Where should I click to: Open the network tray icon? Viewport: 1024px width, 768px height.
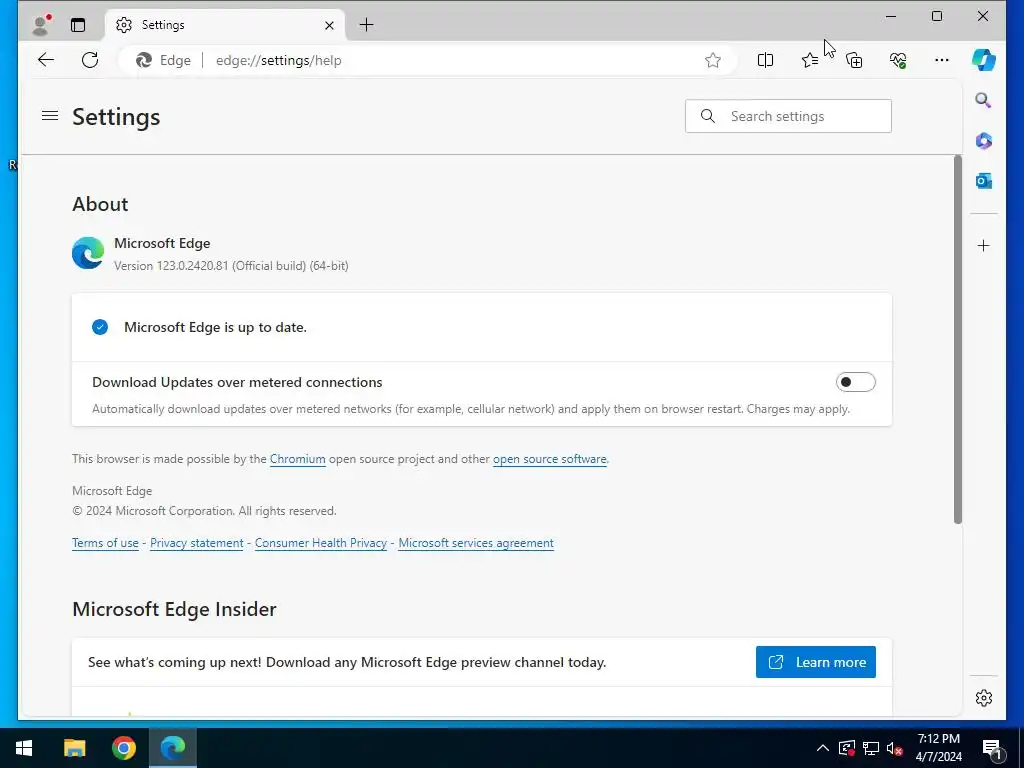[871, 748]
